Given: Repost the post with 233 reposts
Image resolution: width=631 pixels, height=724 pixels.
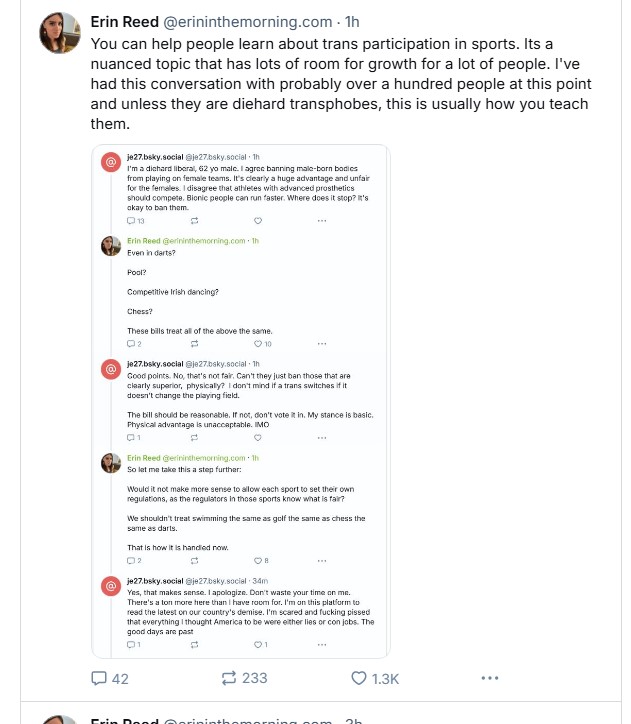Looking at the screenshot, I should (x=244, y=678).
